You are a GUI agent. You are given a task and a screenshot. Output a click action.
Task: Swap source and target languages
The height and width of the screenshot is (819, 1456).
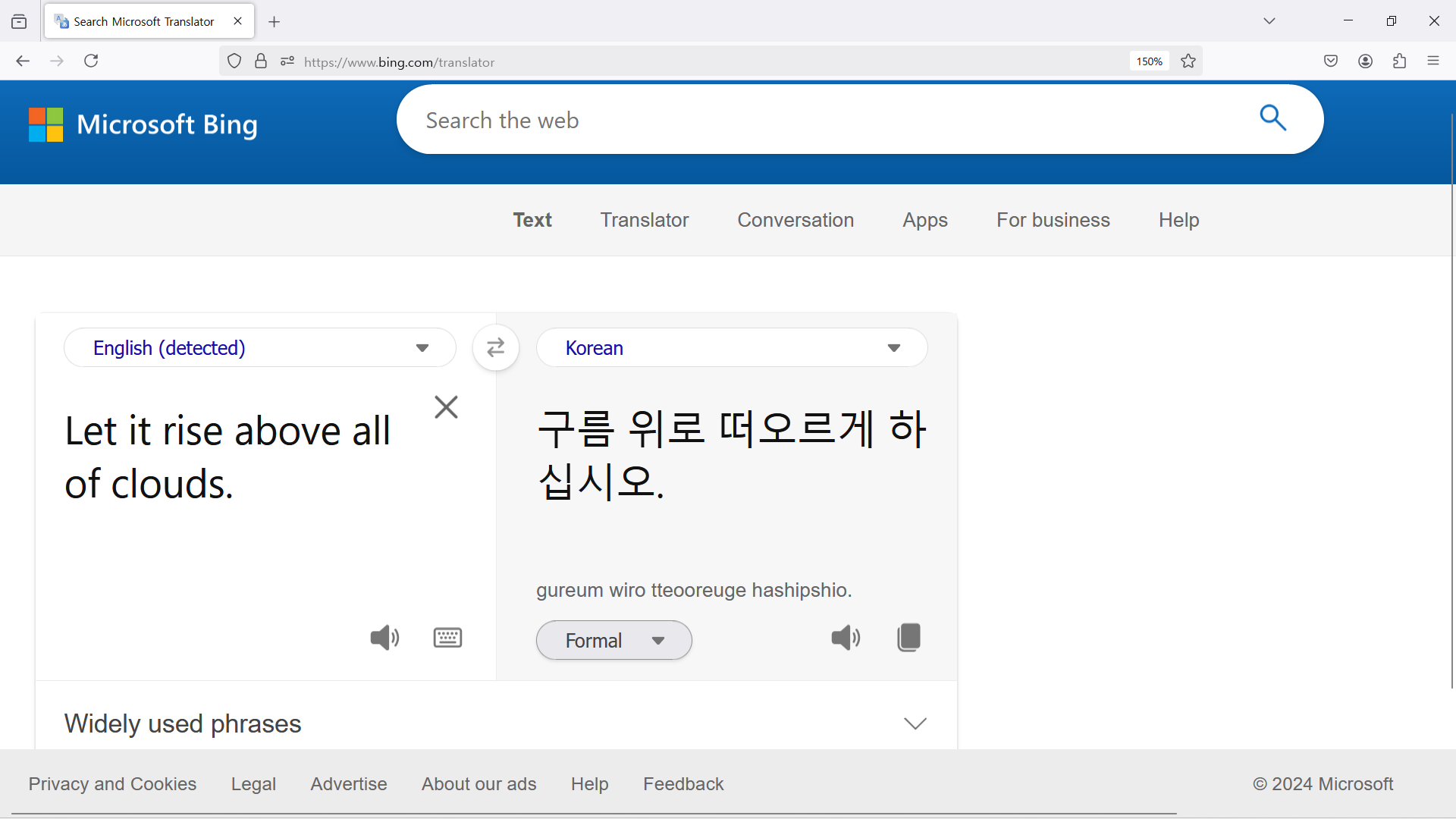click(x=495, y=348)
